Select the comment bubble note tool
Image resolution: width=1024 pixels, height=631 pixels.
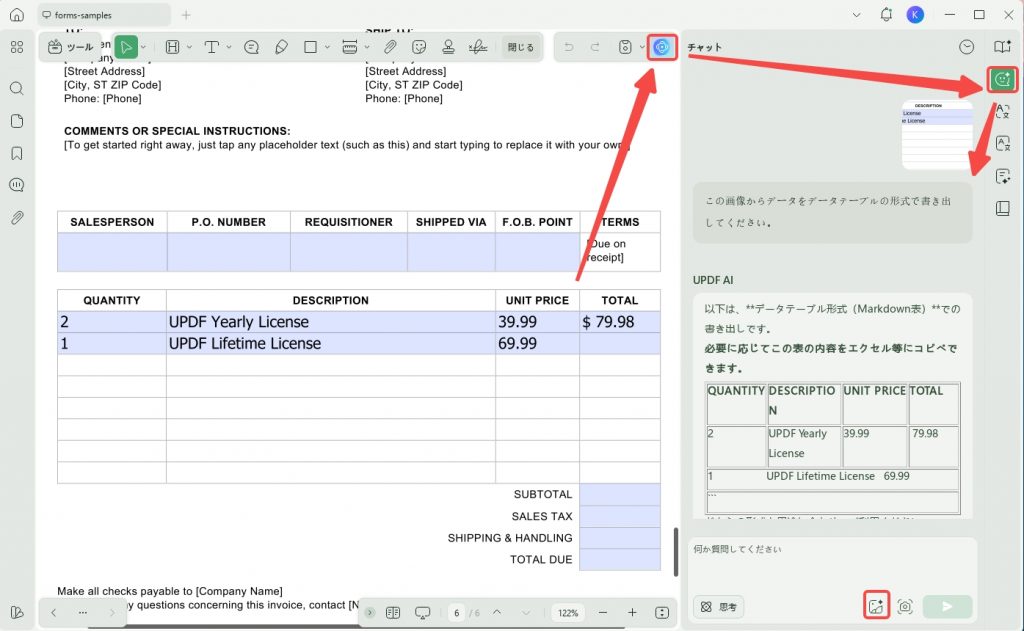[251, 47]
